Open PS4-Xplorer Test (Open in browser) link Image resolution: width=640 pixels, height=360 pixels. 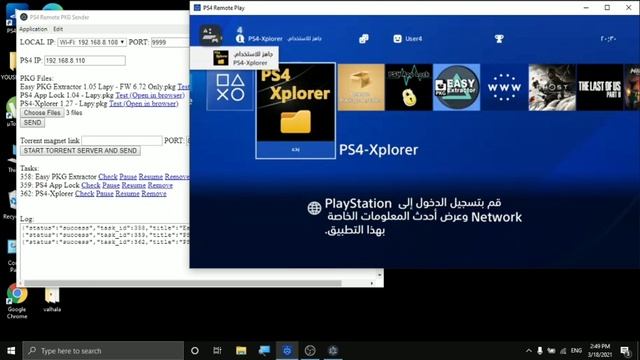pos(143,104)
